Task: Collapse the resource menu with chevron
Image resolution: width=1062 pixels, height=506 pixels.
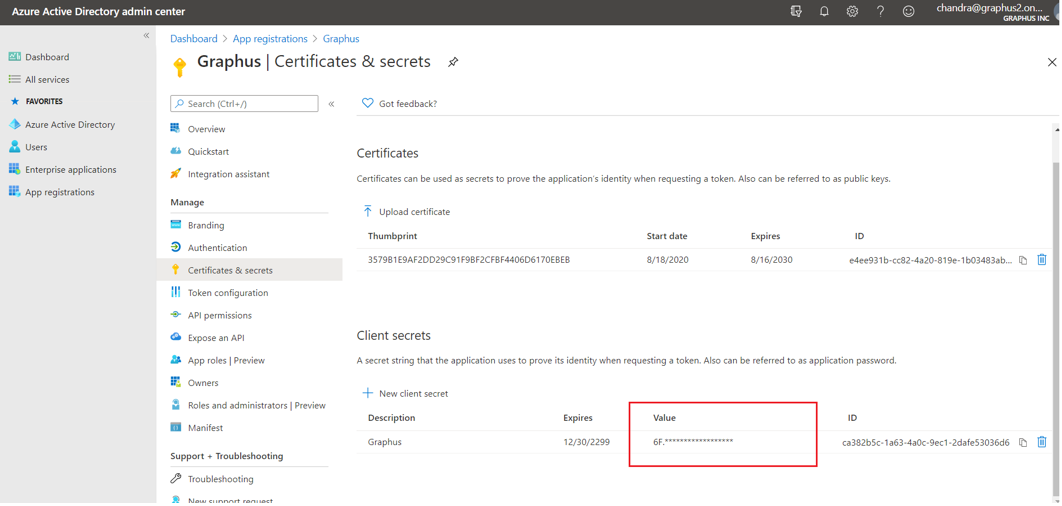Action: pos(331,104)
